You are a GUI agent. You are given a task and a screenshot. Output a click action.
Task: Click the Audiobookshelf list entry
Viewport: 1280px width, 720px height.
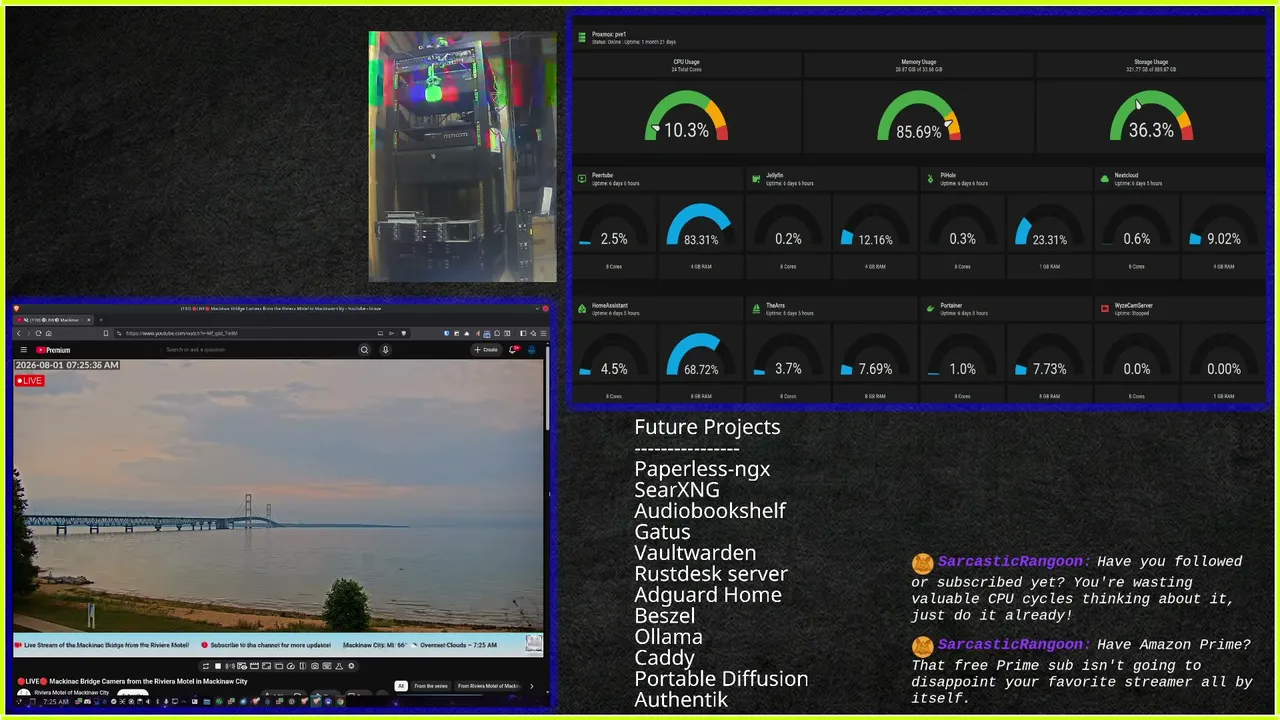[x=710, y=511]
